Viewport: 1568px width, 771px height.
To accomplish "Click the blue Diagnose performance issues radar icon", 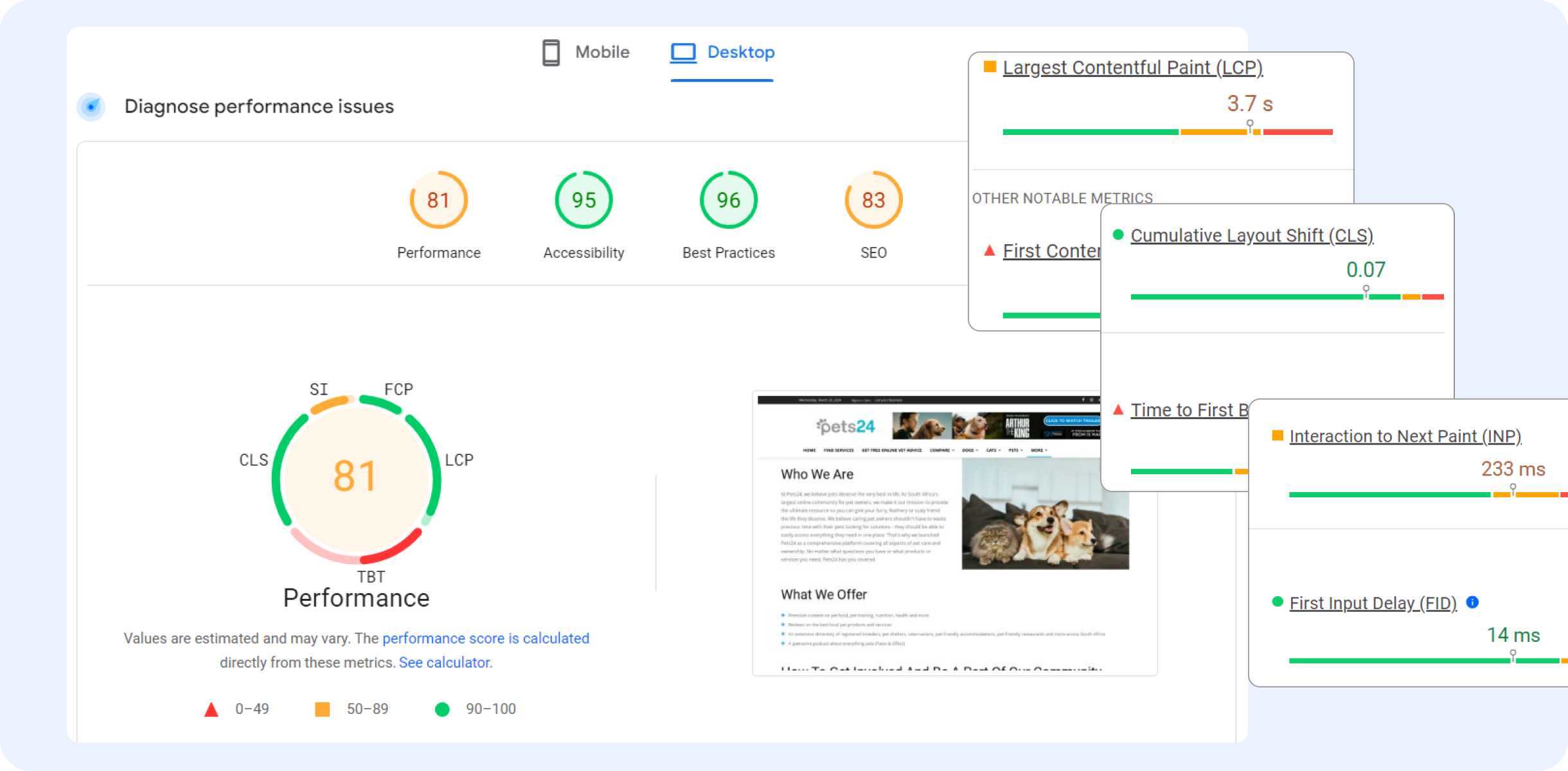I will (x=91, y=107).
